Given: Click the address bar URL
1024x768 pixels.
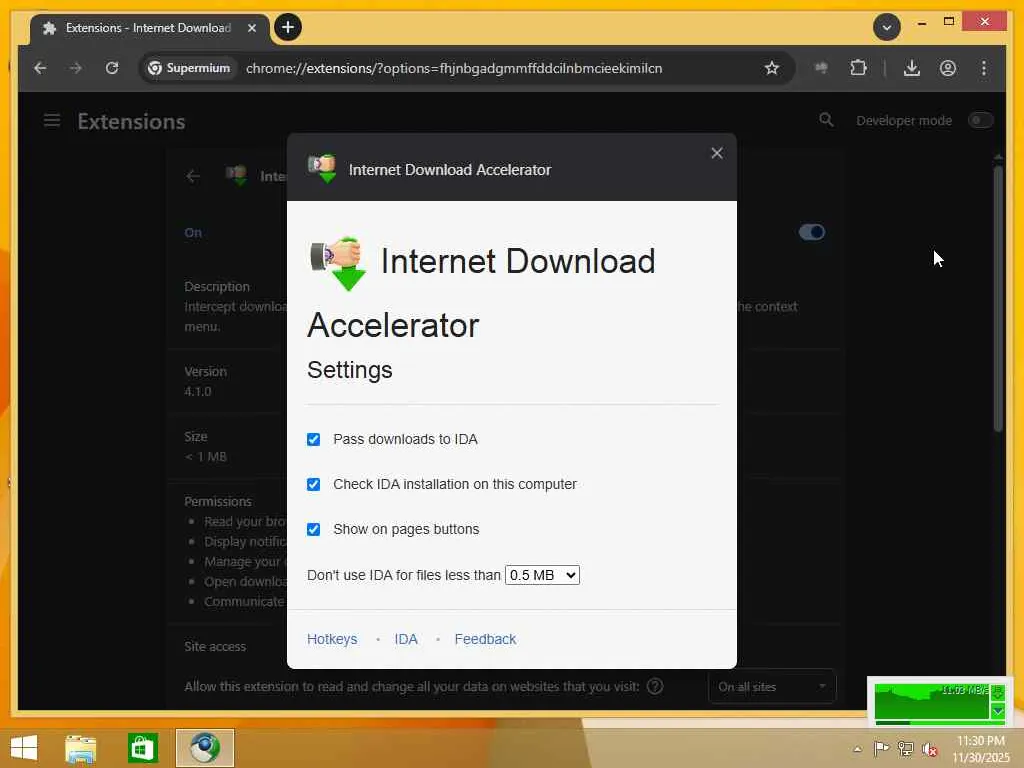Looking at the screenshot, I should pyautogui.click(x=454, y=68).
